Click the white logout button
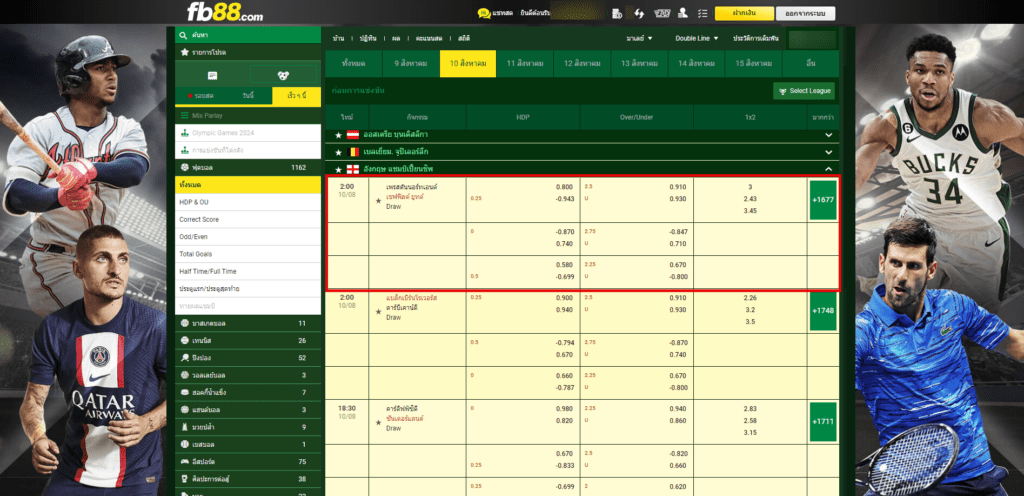The width and height of the screenshot is (1024, 496). pos(805,13)
